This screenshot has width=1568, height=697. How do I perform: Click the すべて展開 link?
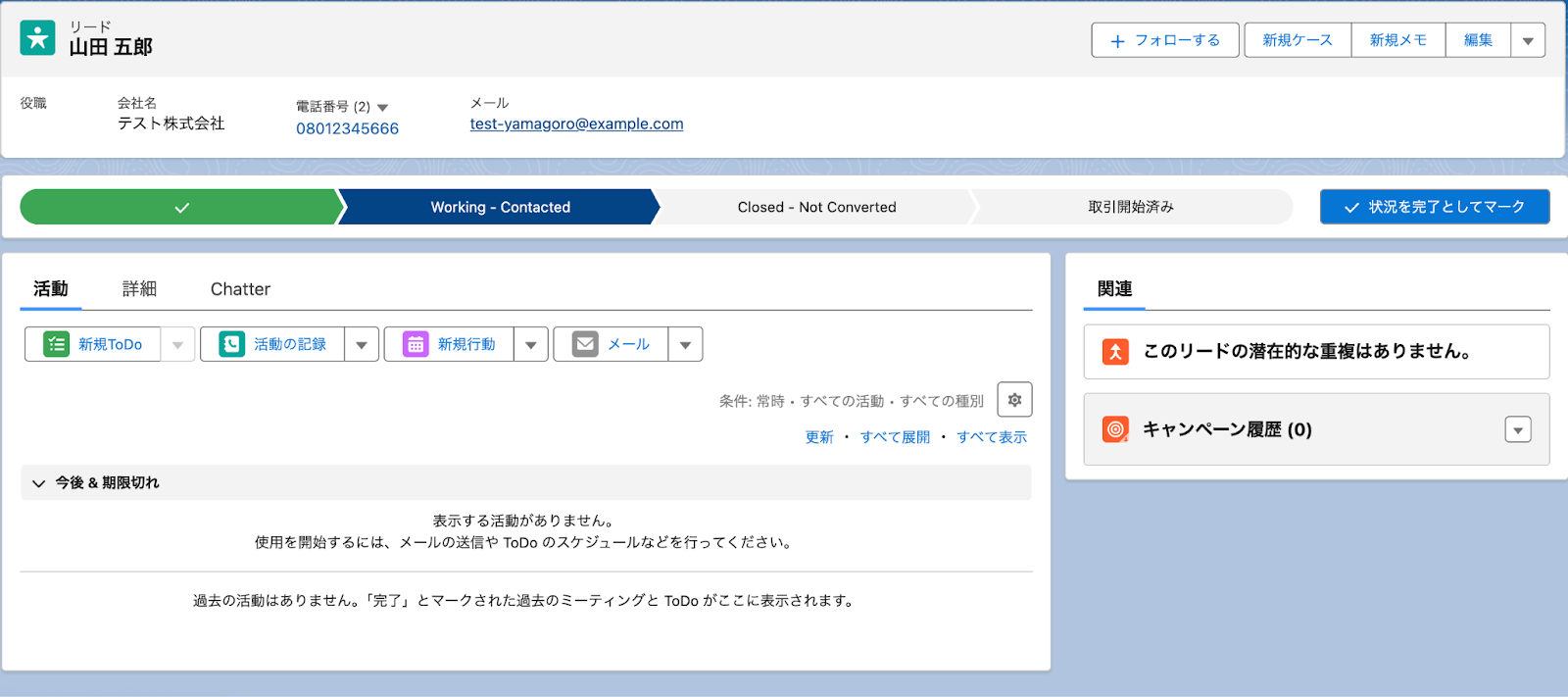895,437
